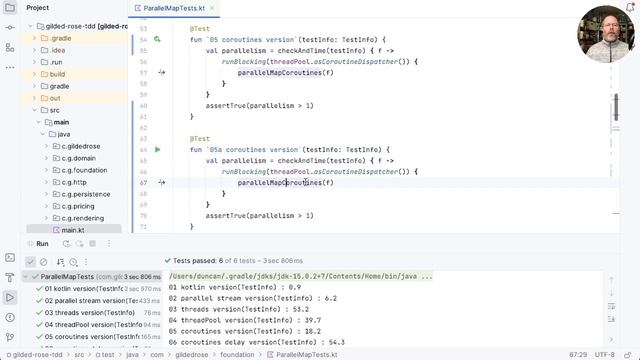Open the sort tests options icon
This screenshot has width=640, height=360.
(x=60, y=262)
